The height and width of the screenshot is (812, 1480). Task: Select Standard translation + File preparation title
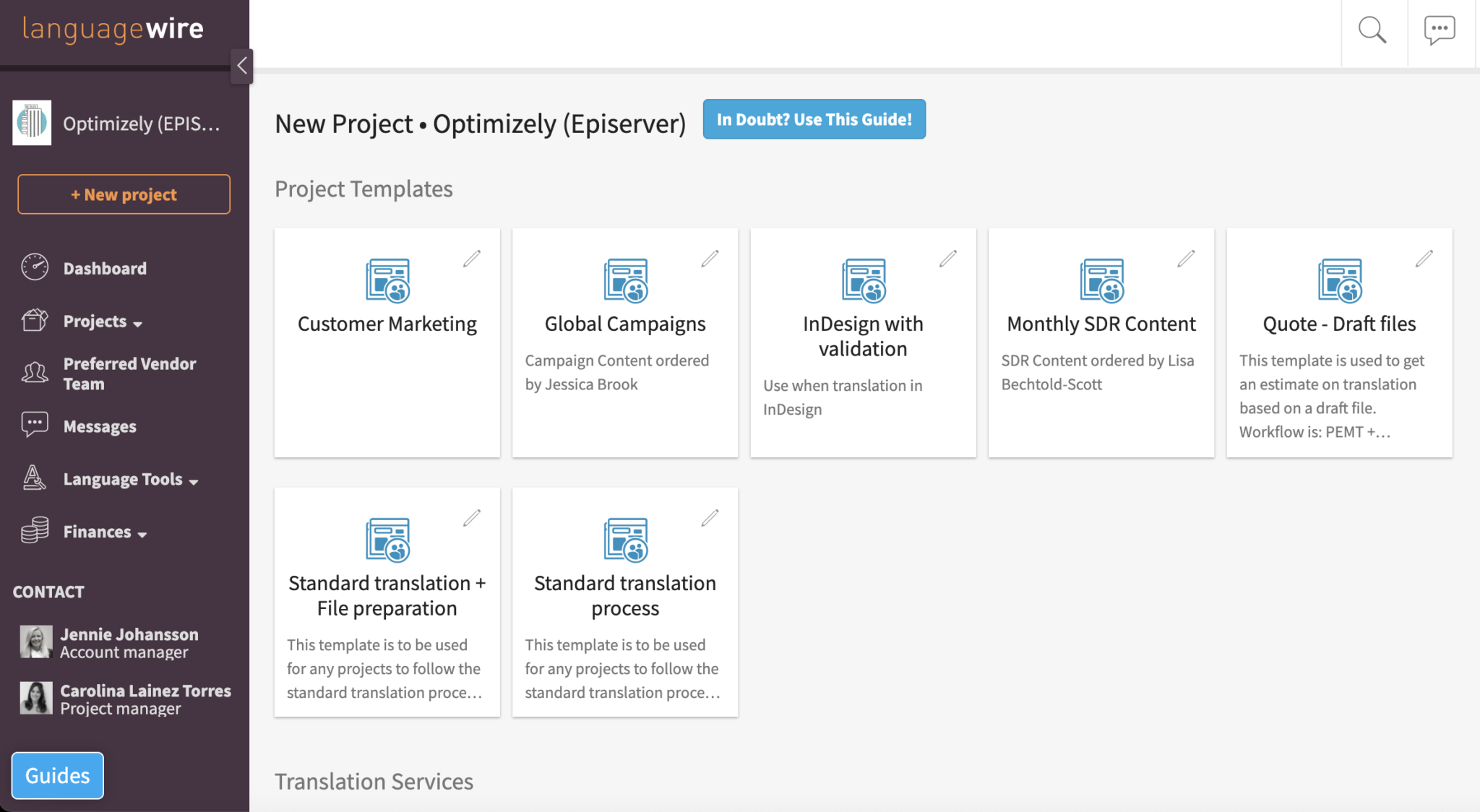tap(387, 595)
